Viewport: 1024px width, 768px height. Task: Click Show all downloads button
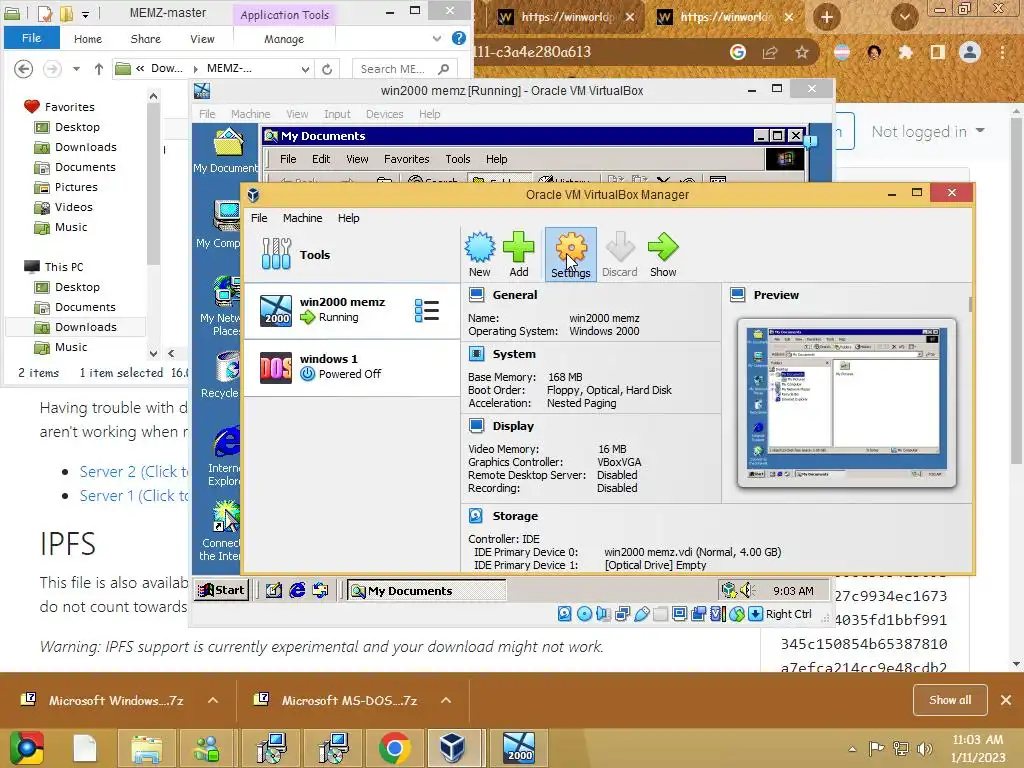(950, 700)
